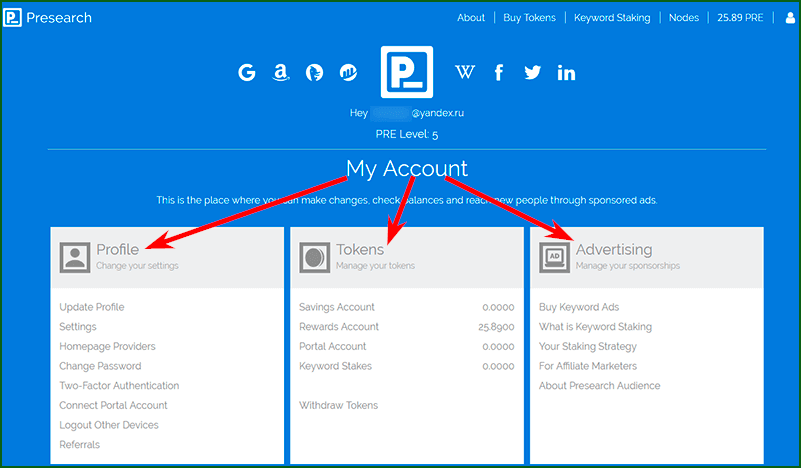Open the user account icon at top right
Screen dimensions: 801x468
coord(790,18)
